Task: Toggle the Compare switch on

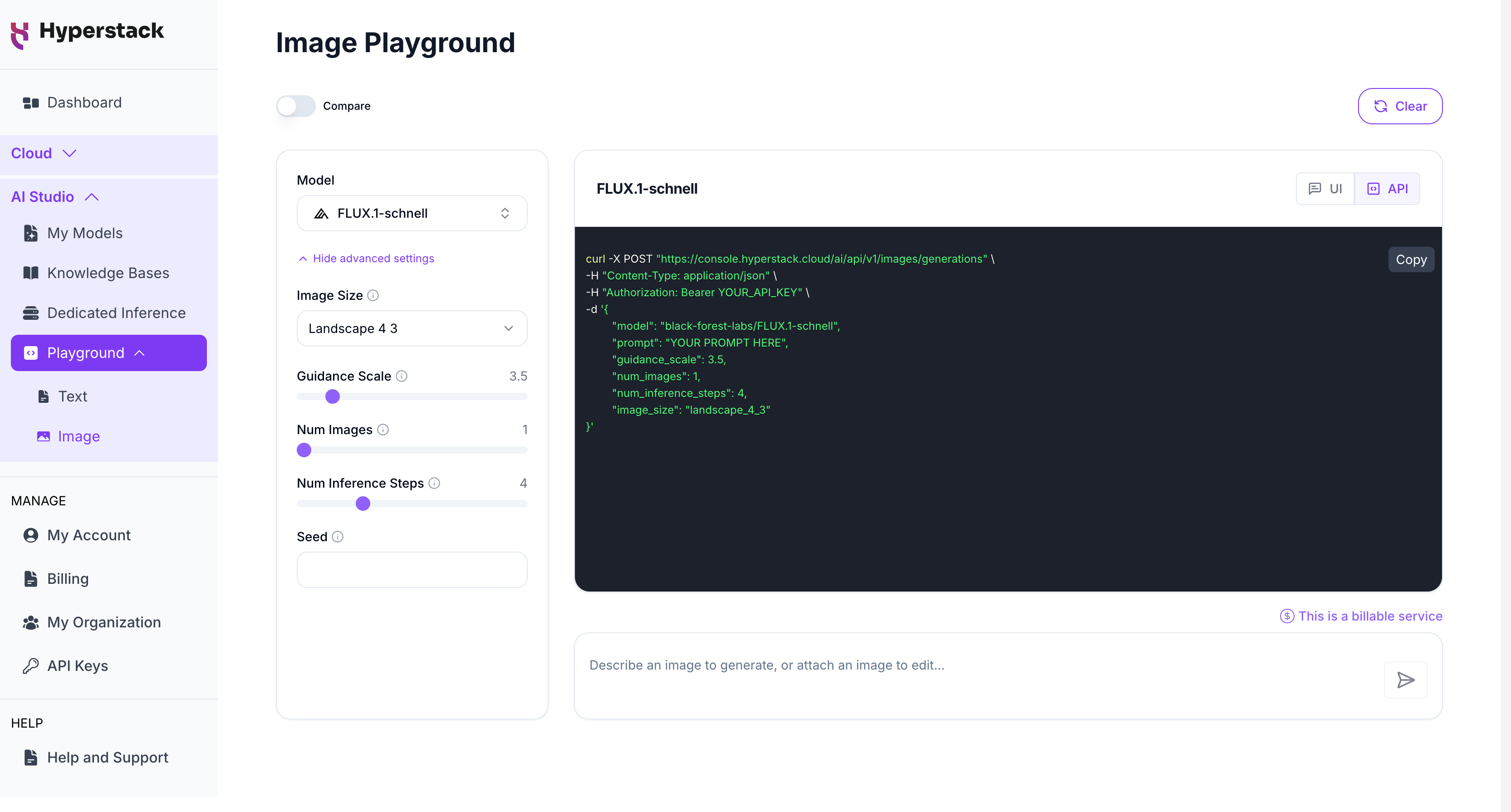Action: (x=296, y=106)
